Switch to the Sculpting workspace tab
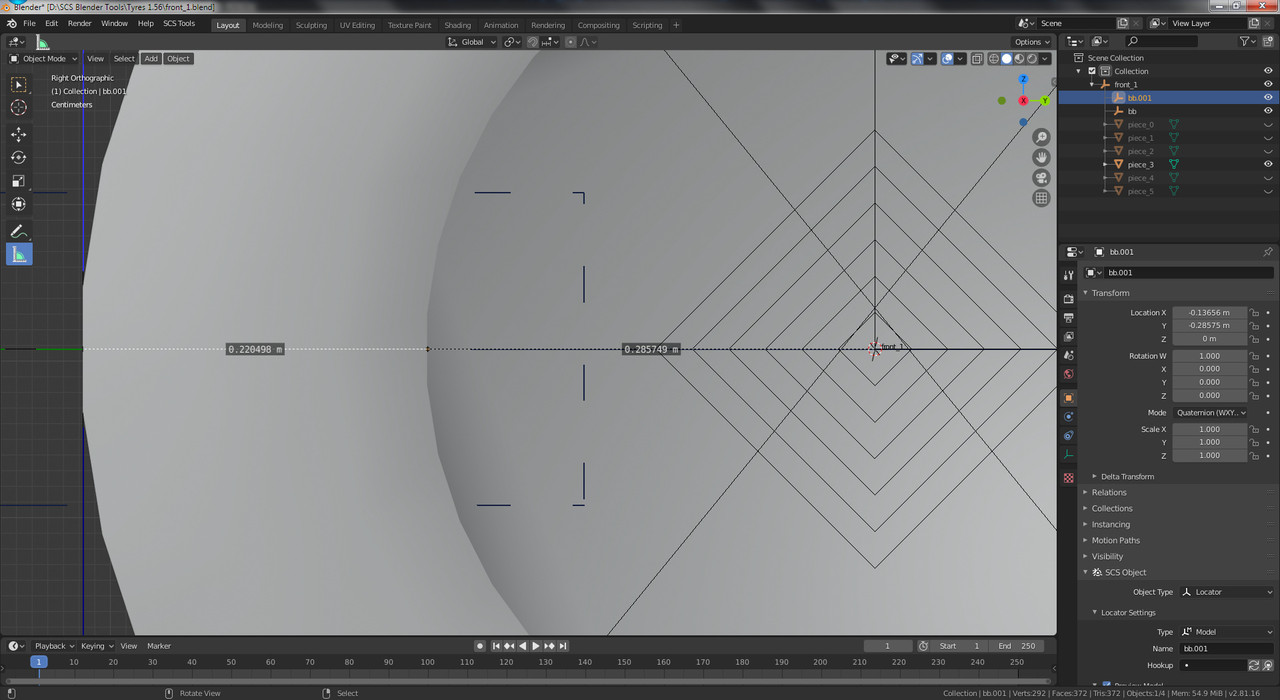1280x700 pixels. pyautogui.click(x=311, y=25)
